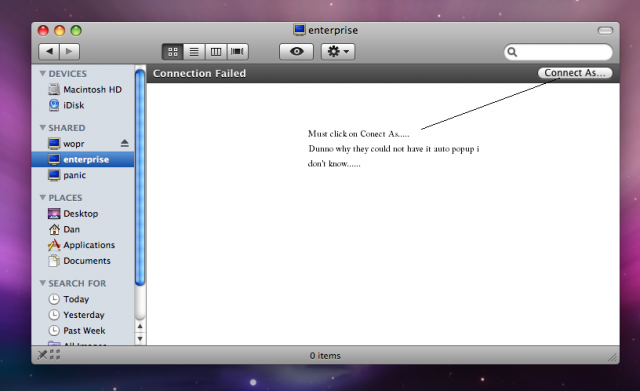Select the wopr shared computer
This screenshot has height=391, width=640.
coord(83,144)
